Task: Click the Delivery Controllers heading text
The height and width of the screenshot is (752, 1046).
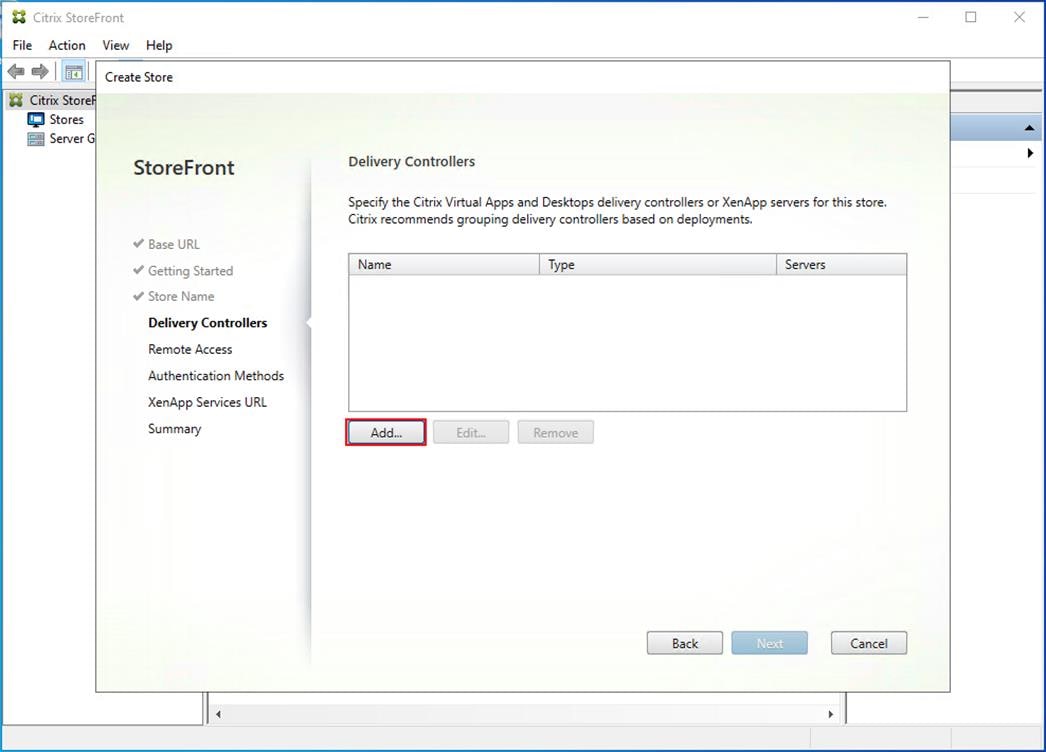Action: tap(412, 161)
